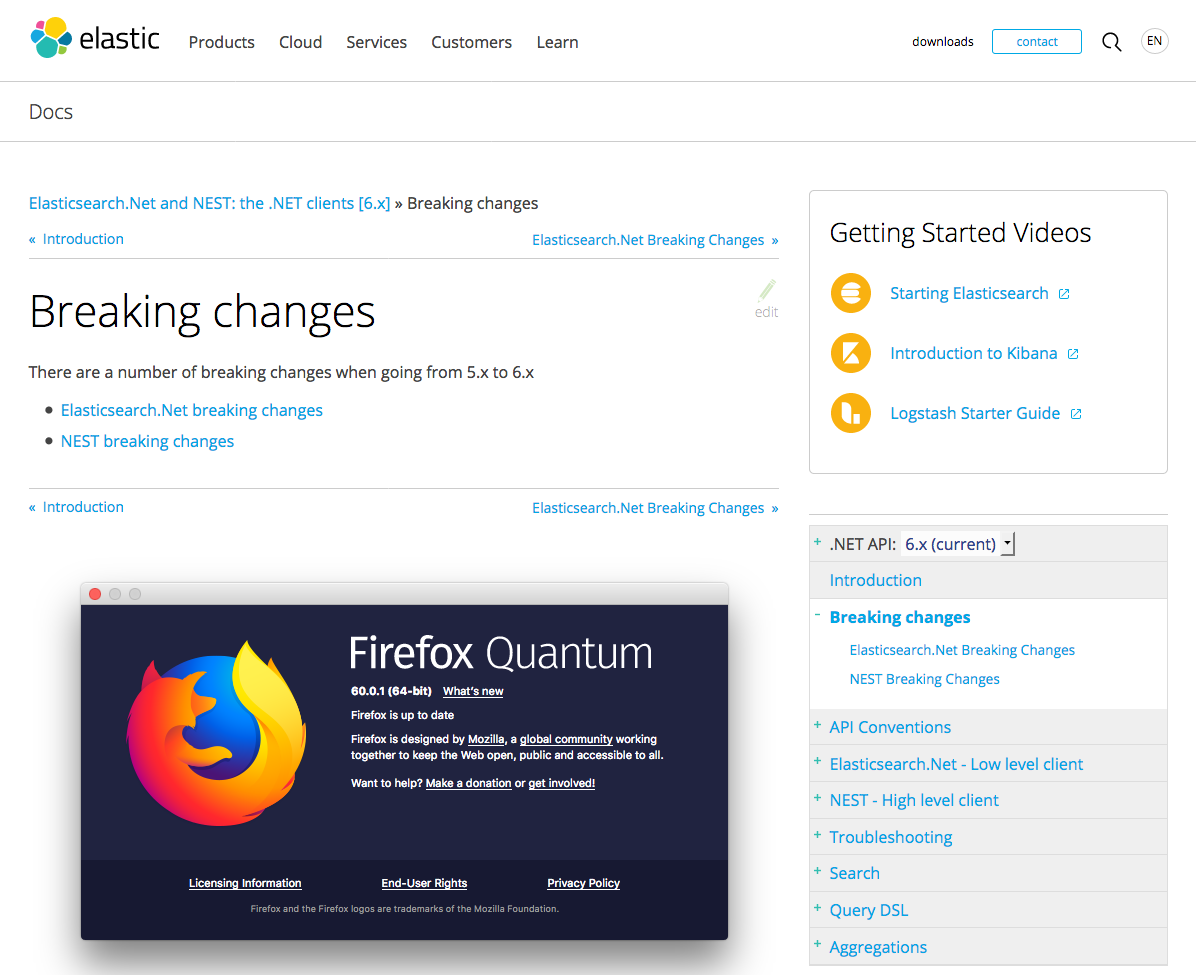1196x975 pixels.
Task: Open Introduction to Kibana video link
Action: click(x=974, y=354)
